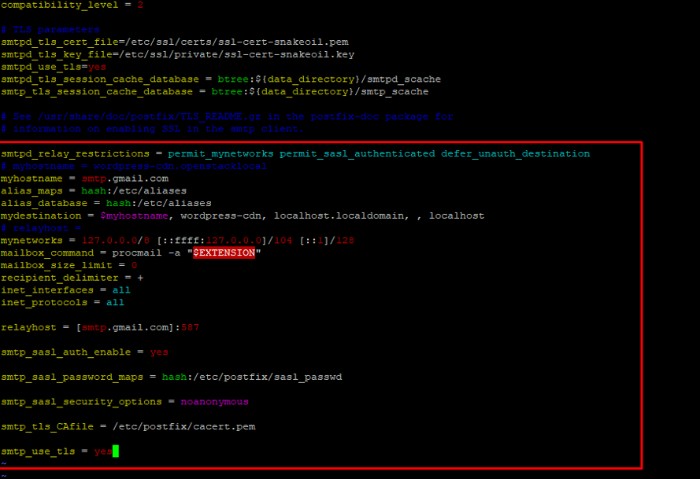700x479 pixels.
Task: Click the green text cursor block
Action: (116, 451)
